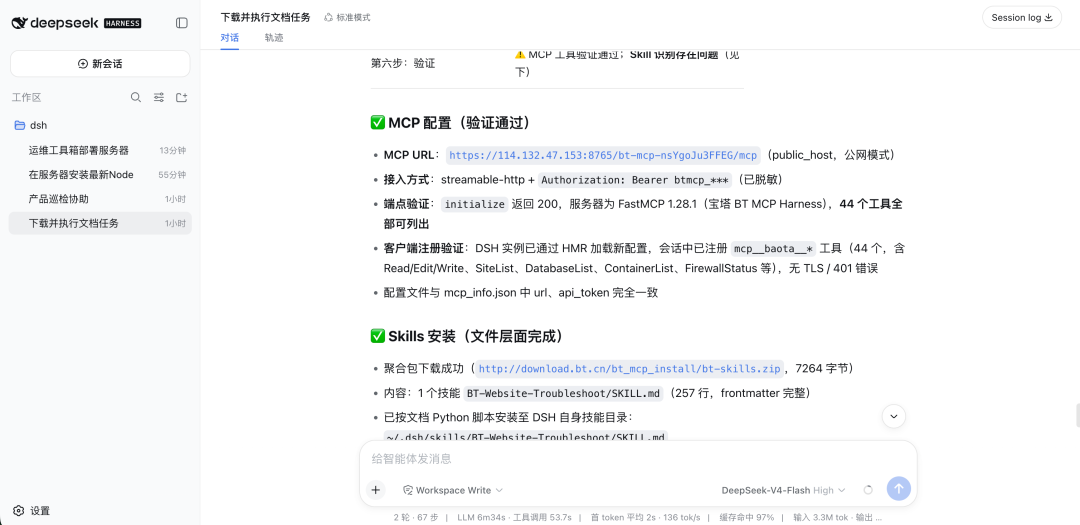
Task: Click the 标准模式 mode indicator
Action: pyautogui.click(x=347, y=17)
